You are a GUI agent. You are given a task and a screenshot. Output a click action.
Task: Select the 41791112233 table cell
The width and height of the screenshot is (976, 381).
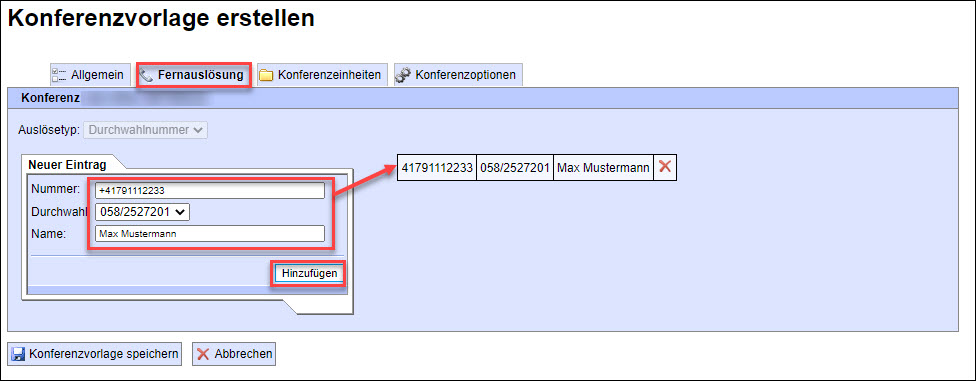[x=436, y=167]
